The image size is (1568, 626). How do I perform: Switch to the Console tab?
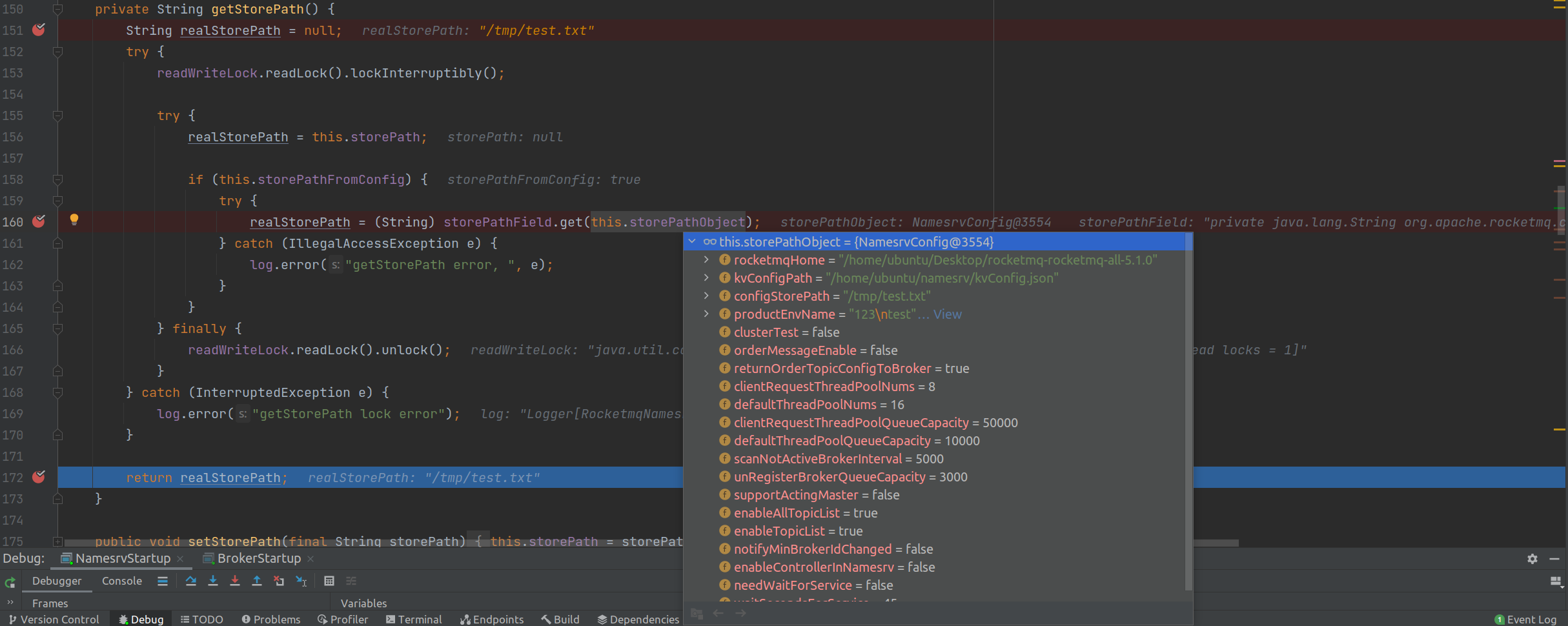coord(121,581)
